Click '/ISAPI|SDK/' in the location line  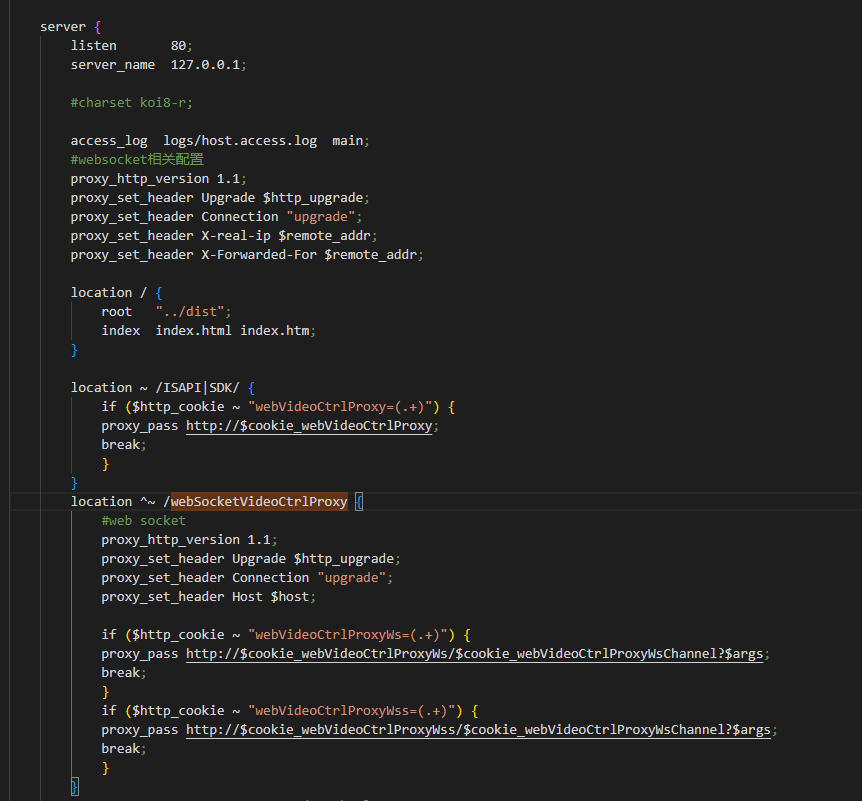197,388
